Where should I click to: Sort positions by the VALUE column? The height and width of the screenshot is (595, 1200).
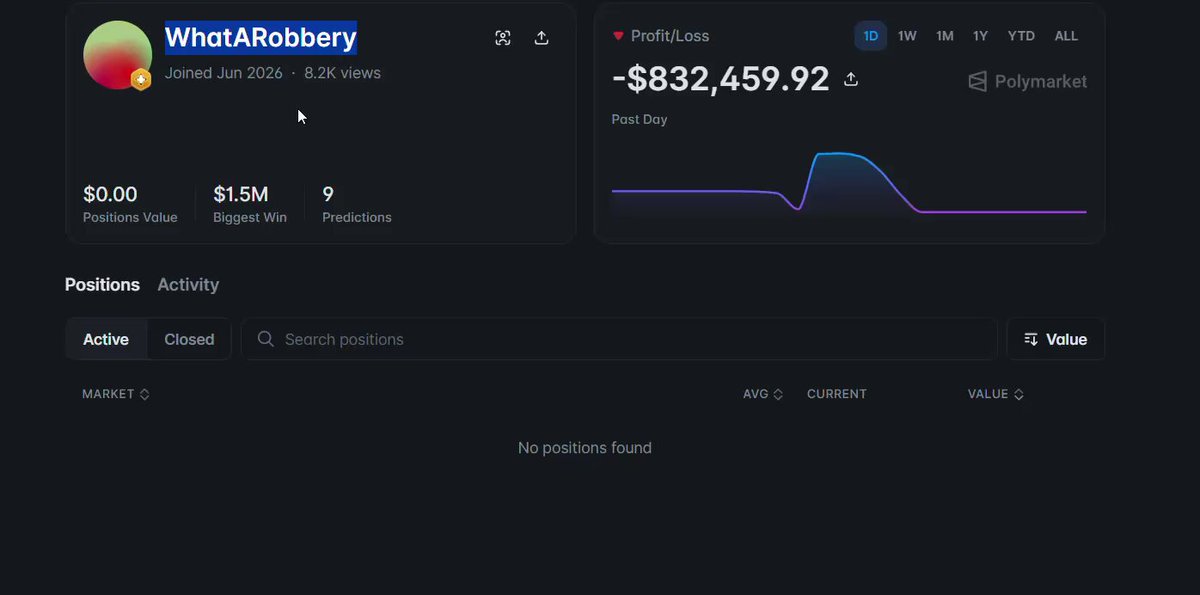[x=996, y=394]
